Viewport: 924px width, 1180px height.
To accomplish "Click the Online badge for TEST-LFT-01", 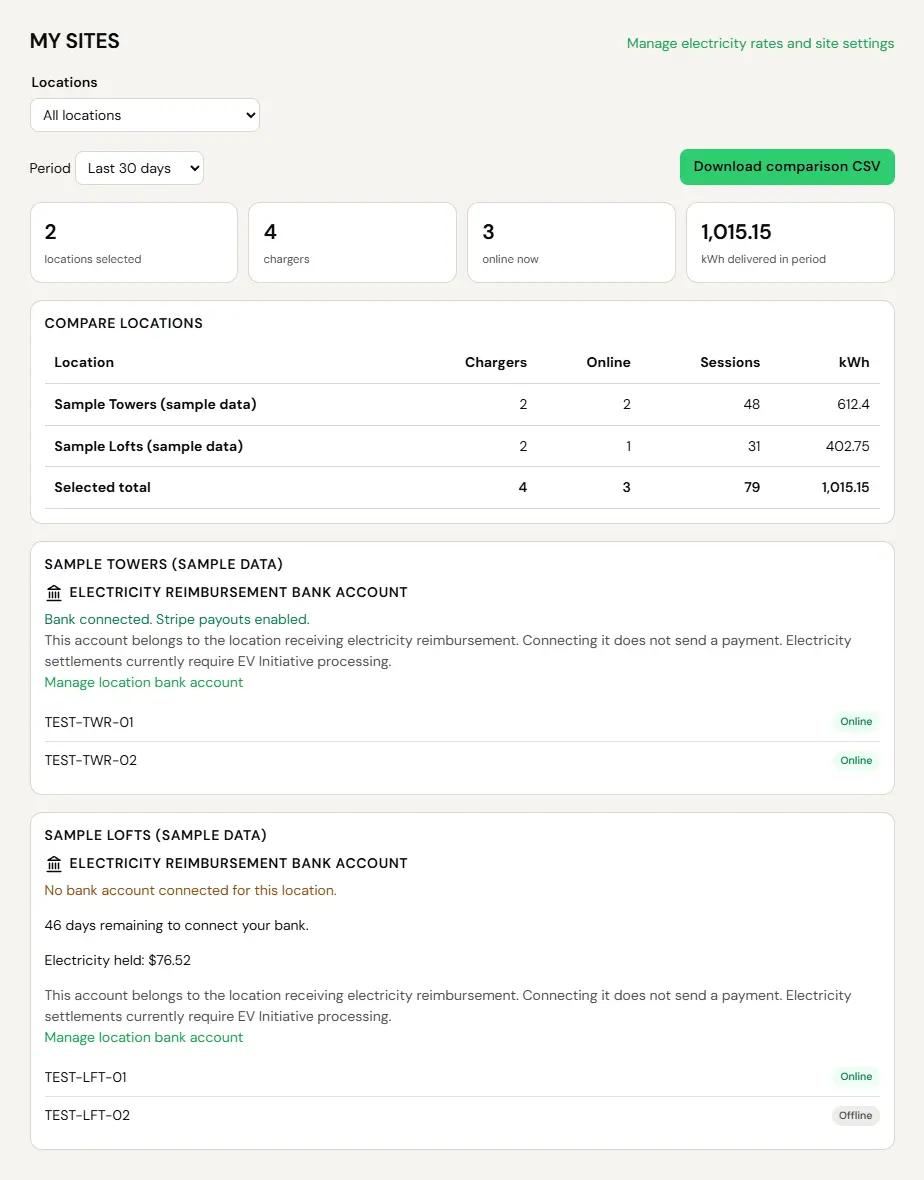I will 856,1077.
